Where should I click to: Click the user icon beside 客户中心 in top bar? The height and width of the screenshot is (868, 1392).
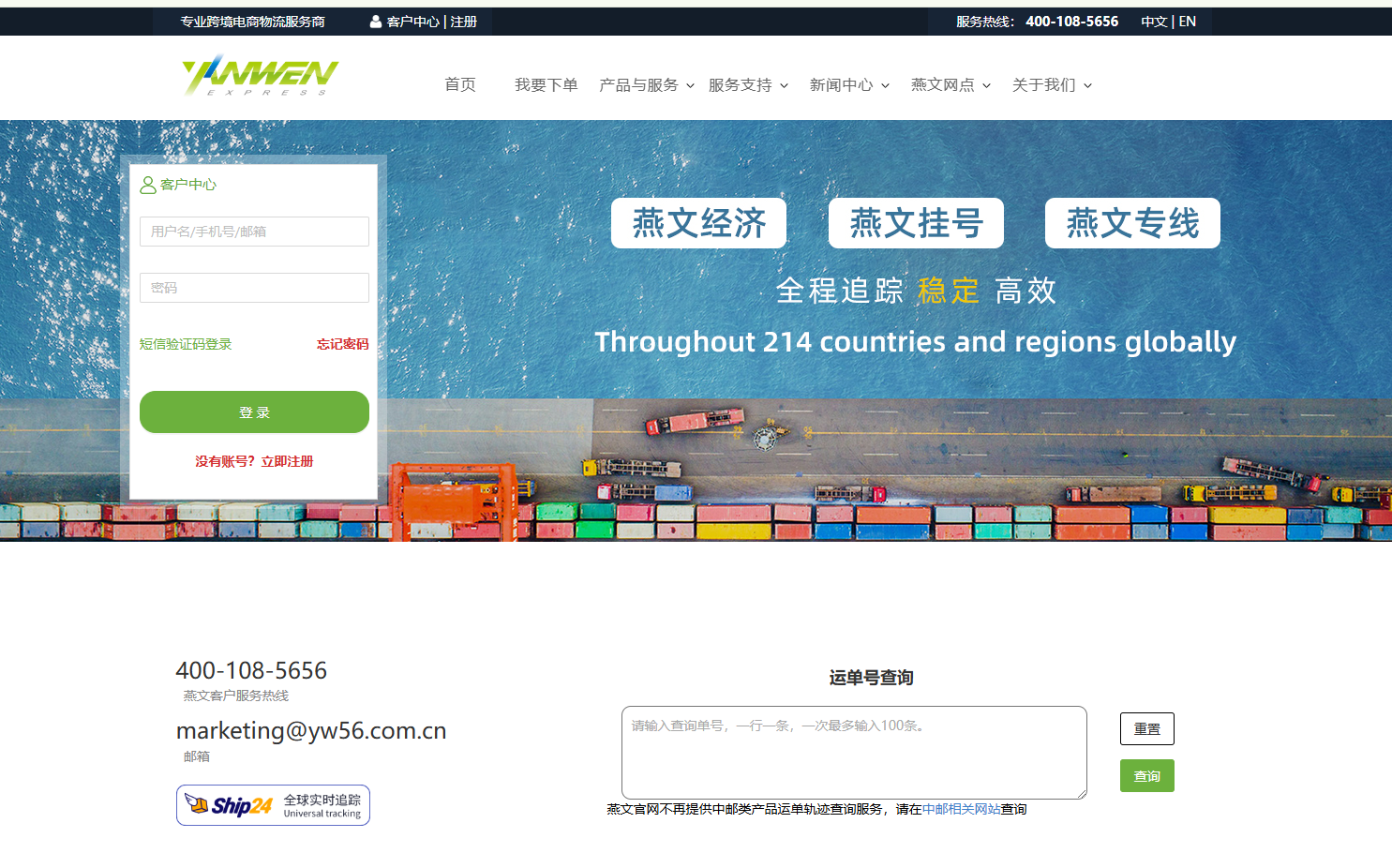tap(376, 22)
